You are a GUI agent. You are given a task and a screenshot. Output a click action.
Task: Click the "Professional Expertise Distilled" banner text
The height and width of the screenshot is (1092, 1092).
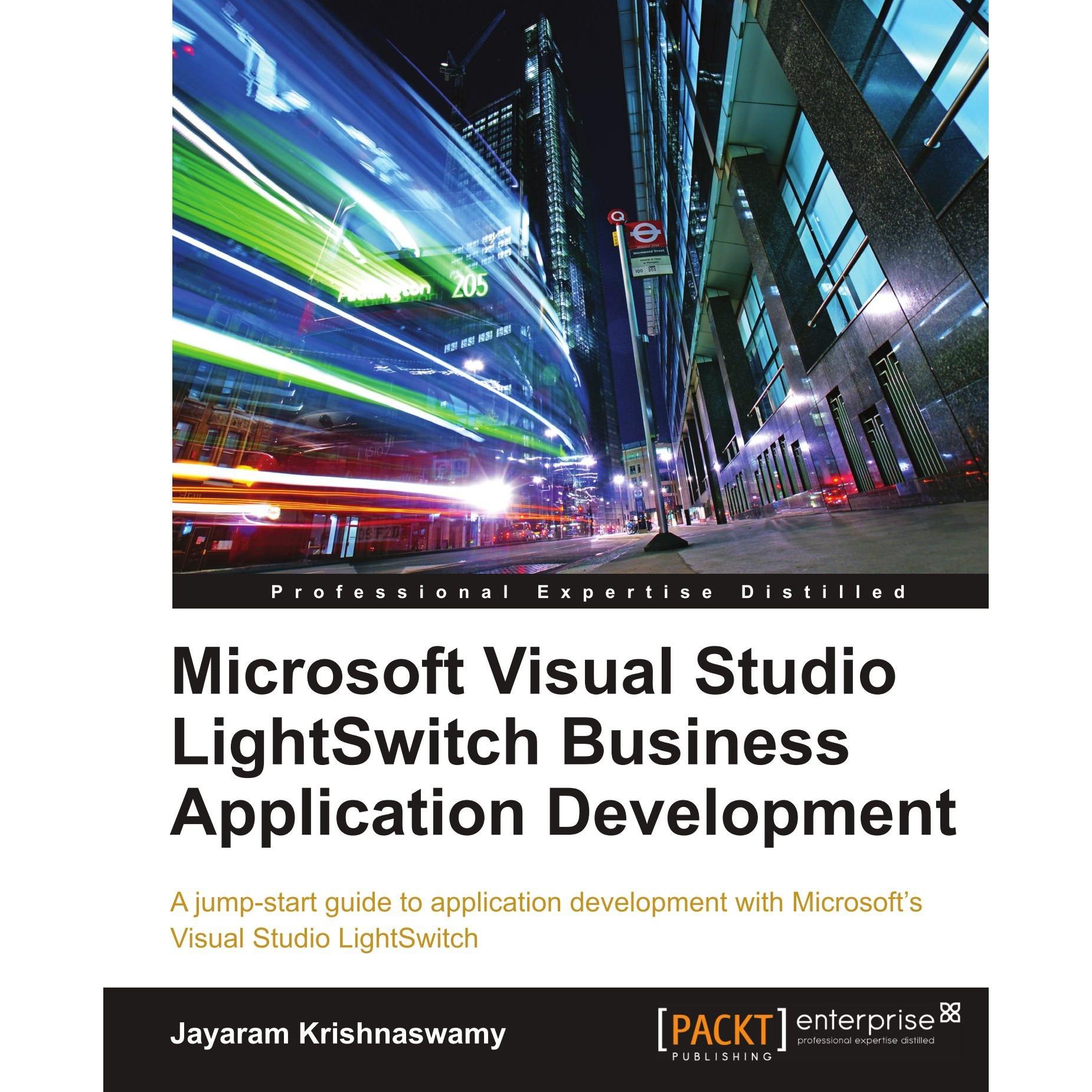tap(588, 591)
